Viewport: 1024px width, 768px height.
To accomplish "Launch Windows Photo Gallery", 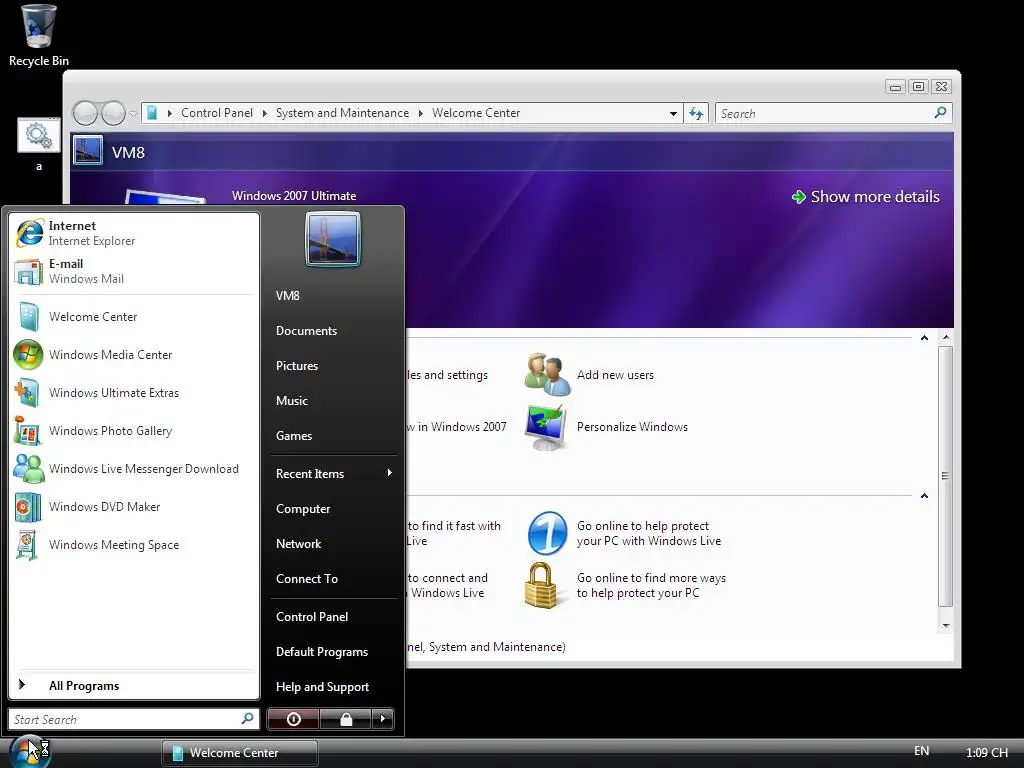I will click(134, 430).
